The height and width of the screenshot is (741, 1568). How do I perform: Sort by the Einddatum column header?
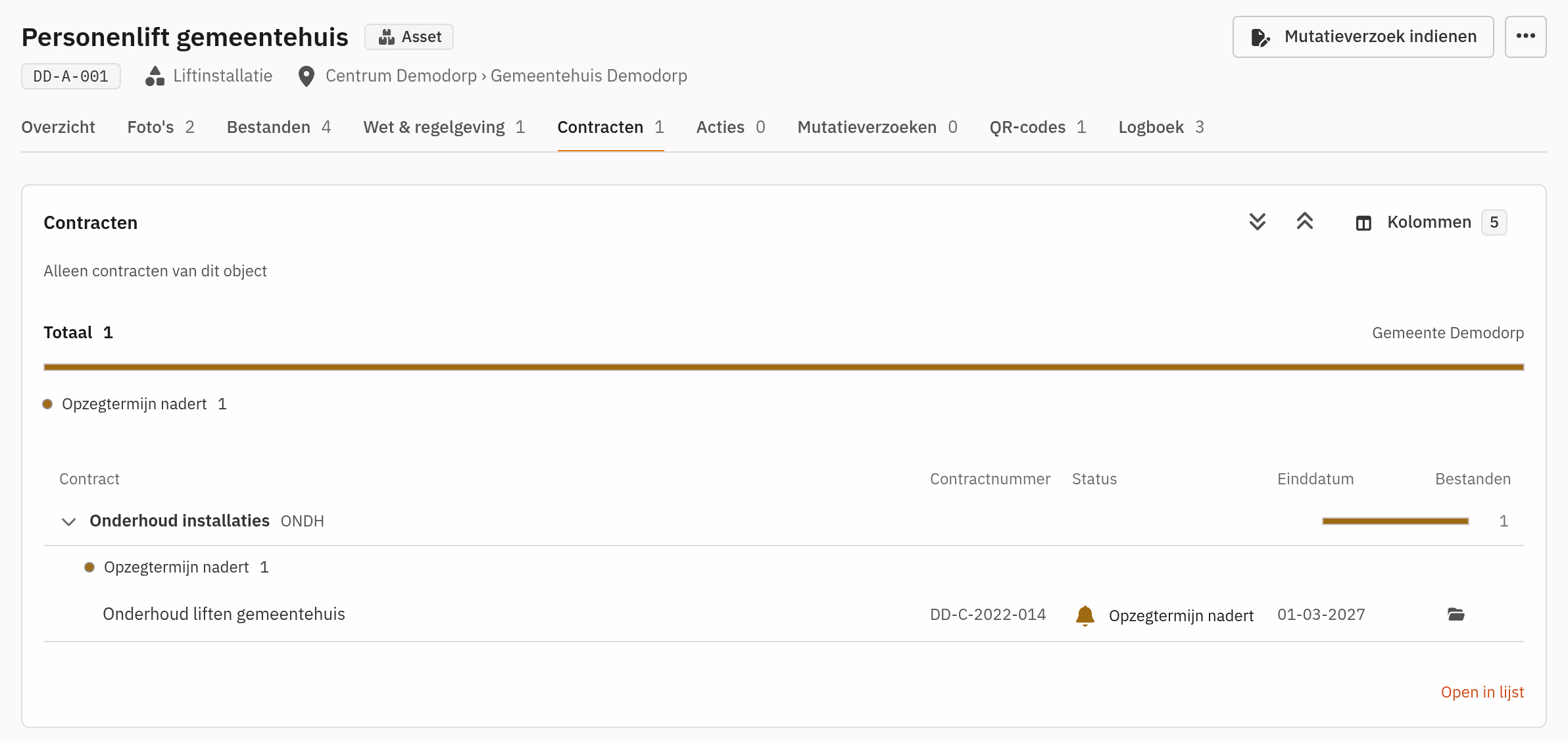coord(1315,479)
